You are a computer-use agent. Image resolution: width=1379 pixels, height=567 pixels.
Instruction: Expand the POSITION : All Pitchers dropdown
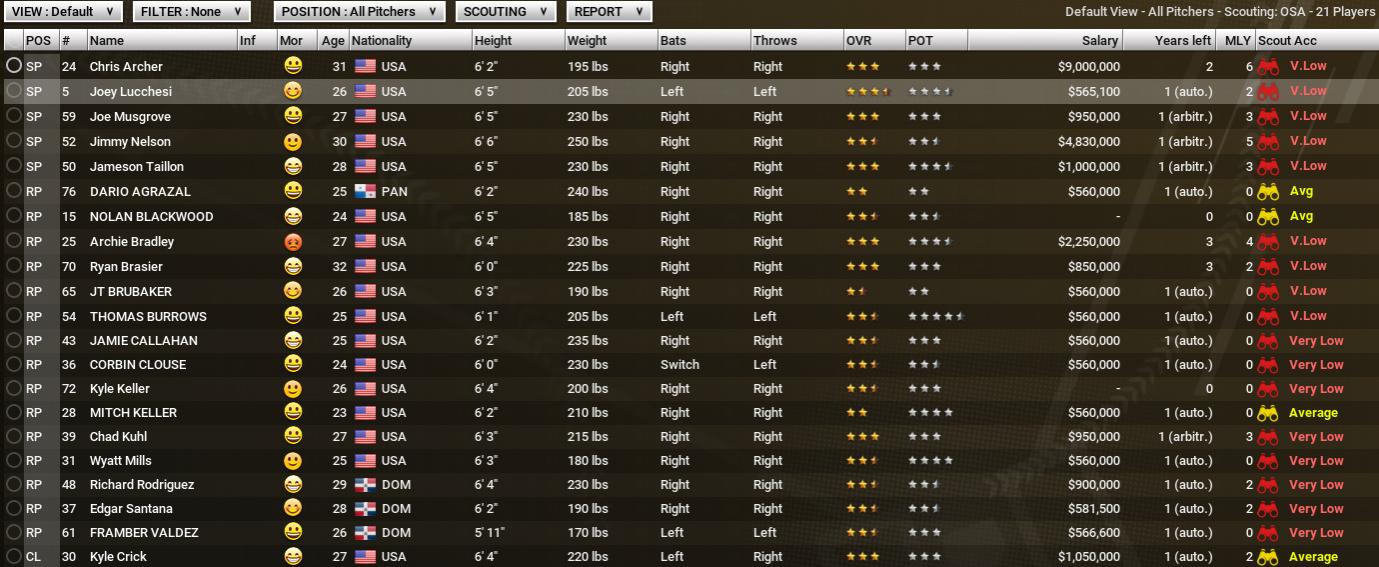click(359, 12)
